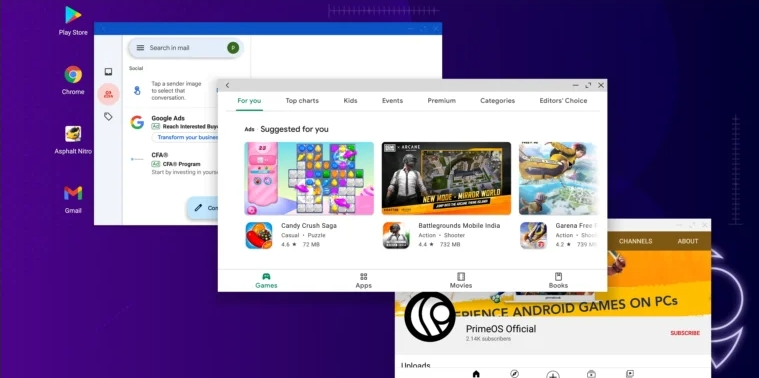Open the Candy Crush Saga app icon

click(x=259, y=235)
